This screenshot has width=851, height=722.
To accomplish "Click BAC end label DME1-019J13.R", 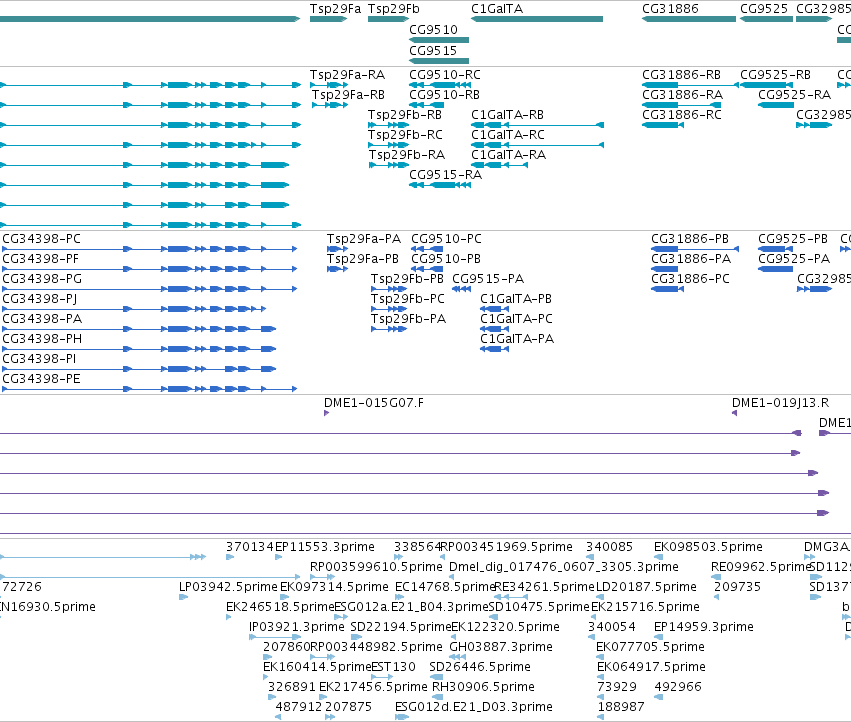I will [780, 403].
